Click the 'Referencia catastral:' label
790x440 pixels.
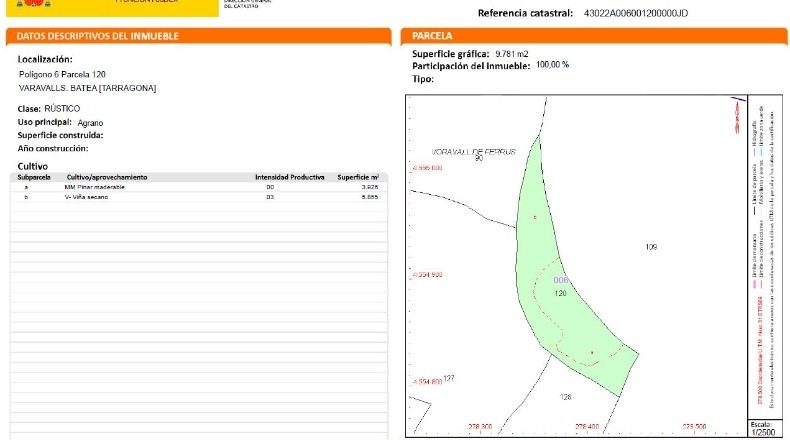tap(525, 13)
